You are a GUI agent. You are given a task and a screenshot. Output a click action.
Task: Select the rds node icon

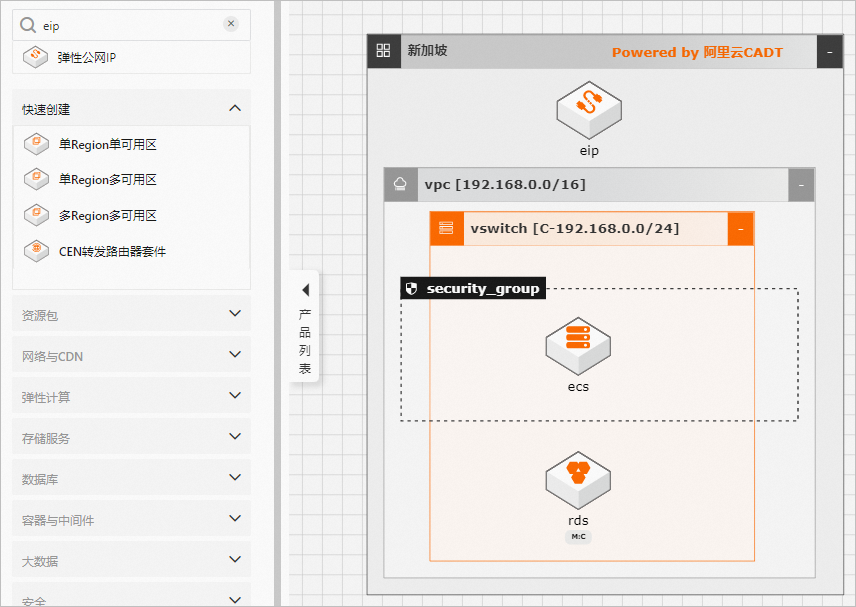pos(578,480)
